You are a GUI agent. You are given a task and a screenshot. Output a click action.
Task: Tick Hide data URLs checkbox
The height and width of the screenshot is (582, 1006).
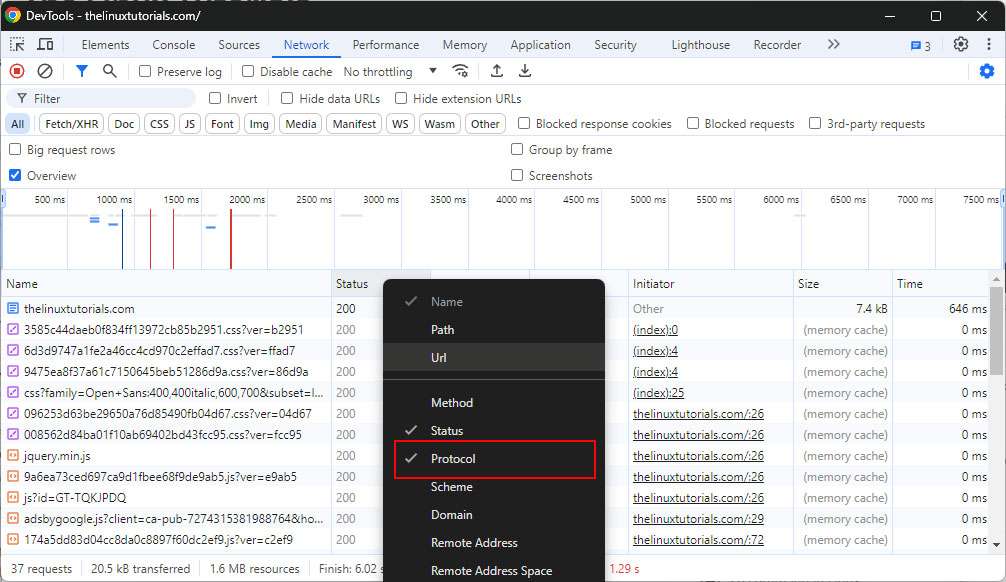coord(287,98)
